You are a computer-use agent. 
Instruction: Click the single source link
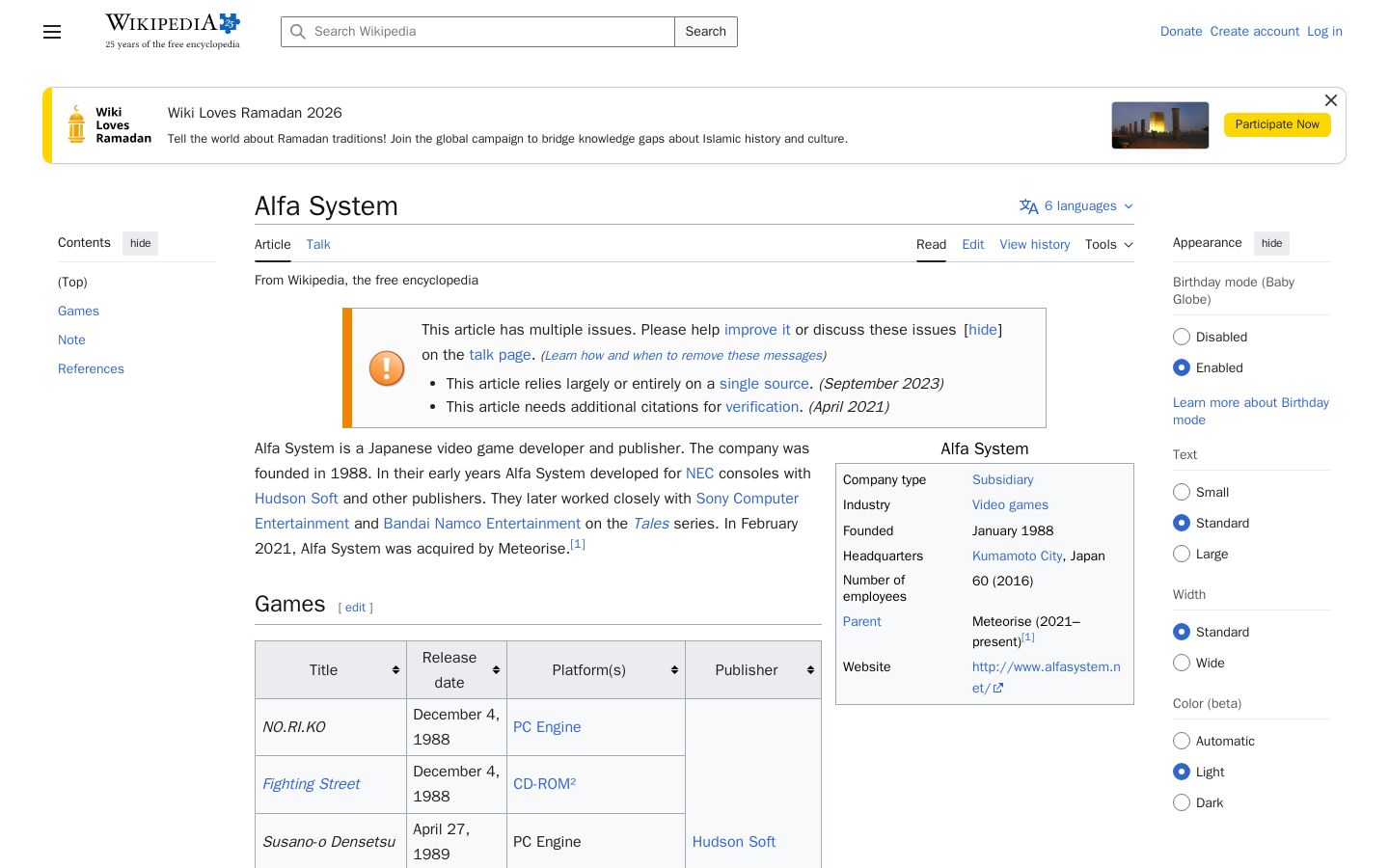(764, 384)
